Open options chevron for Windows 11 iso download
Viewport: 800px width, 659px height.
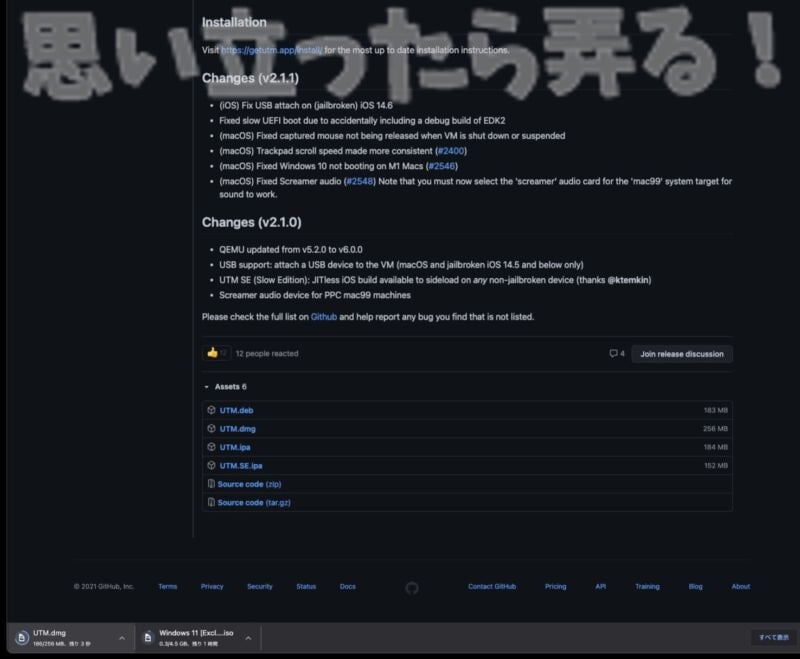pyautogui.click(x=248, y=638)
